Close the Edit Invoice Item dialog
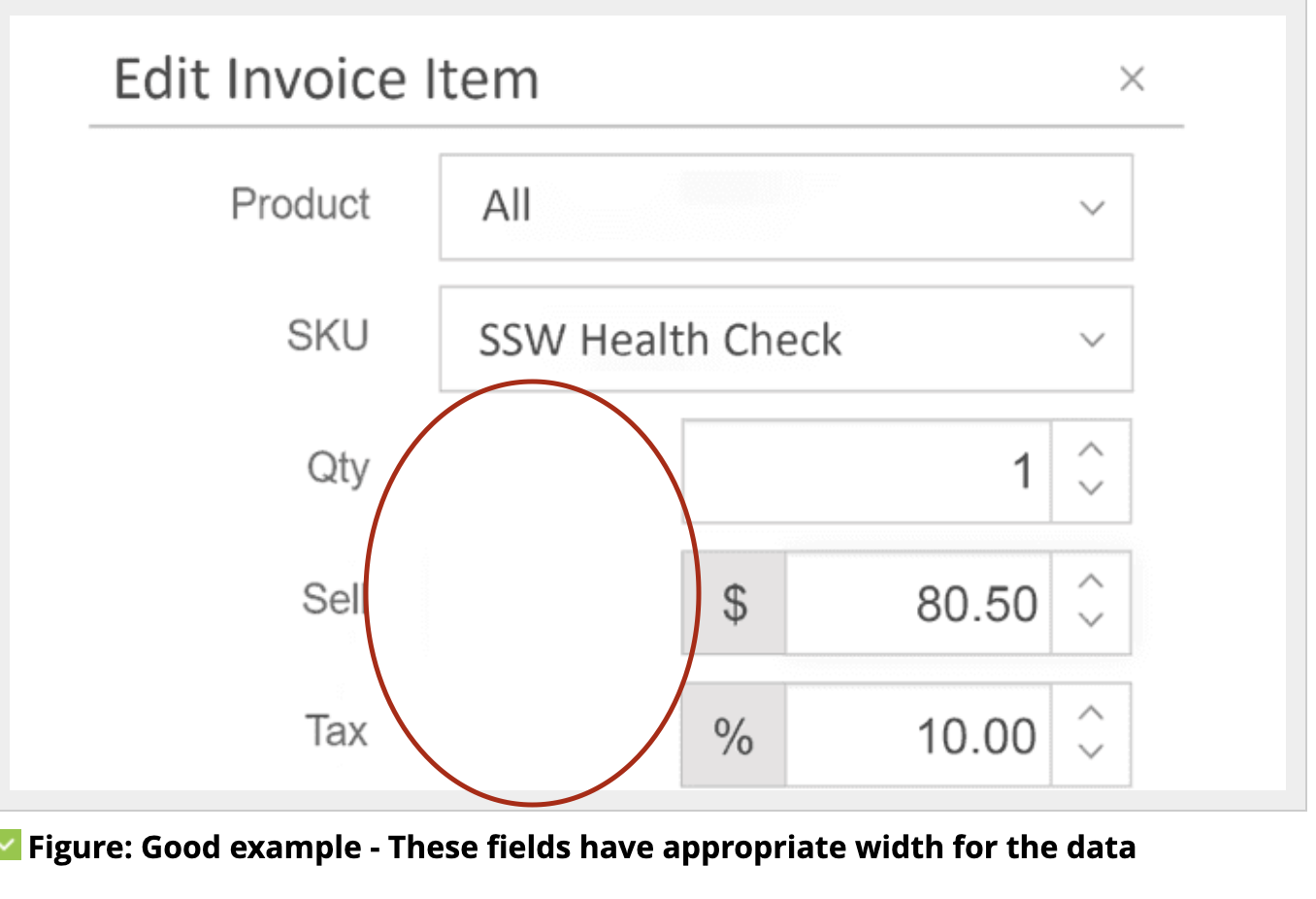The image size is (1316, 899). (x=1133, y=80)
